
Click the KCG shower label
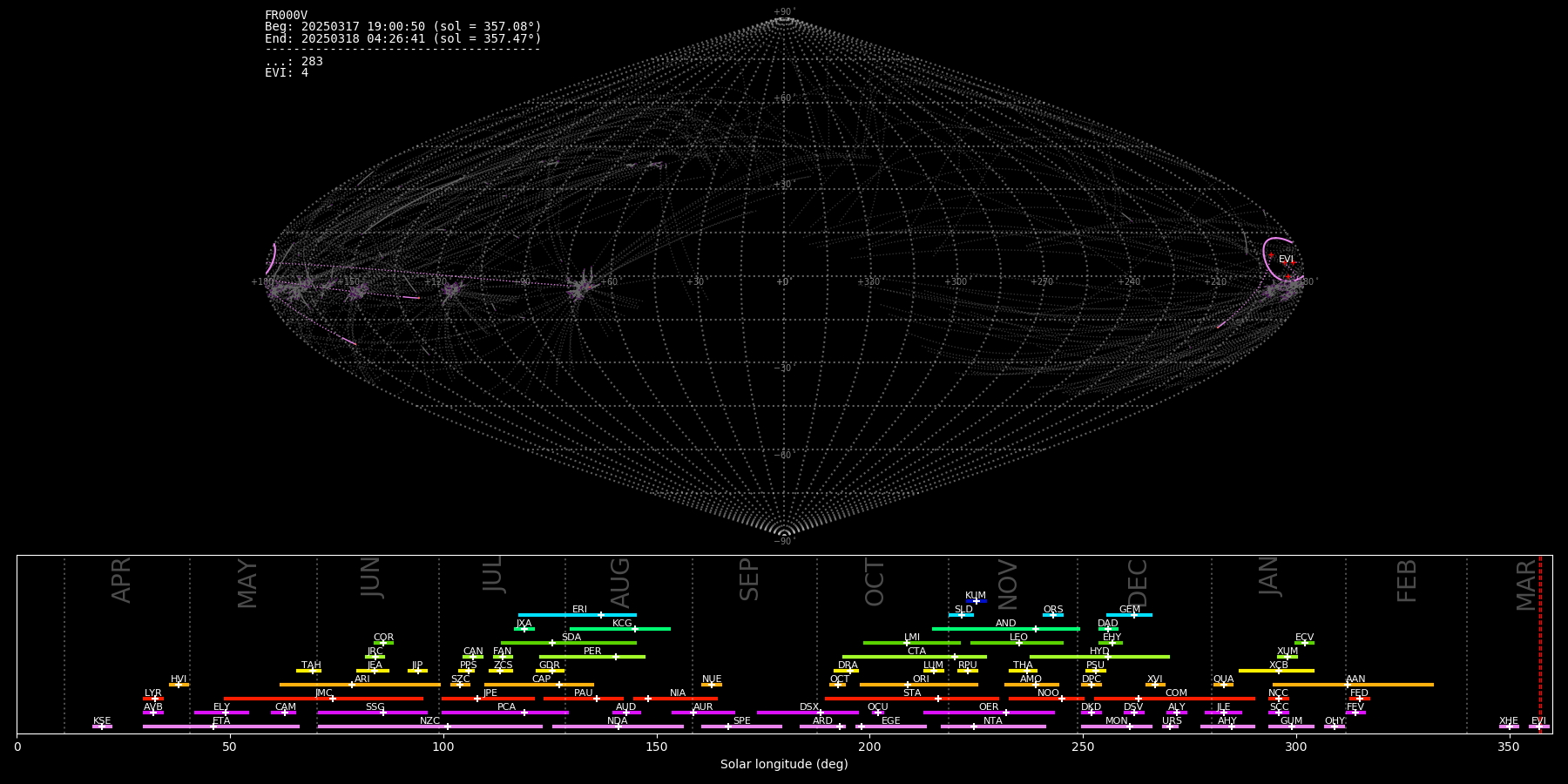(622, 624)
